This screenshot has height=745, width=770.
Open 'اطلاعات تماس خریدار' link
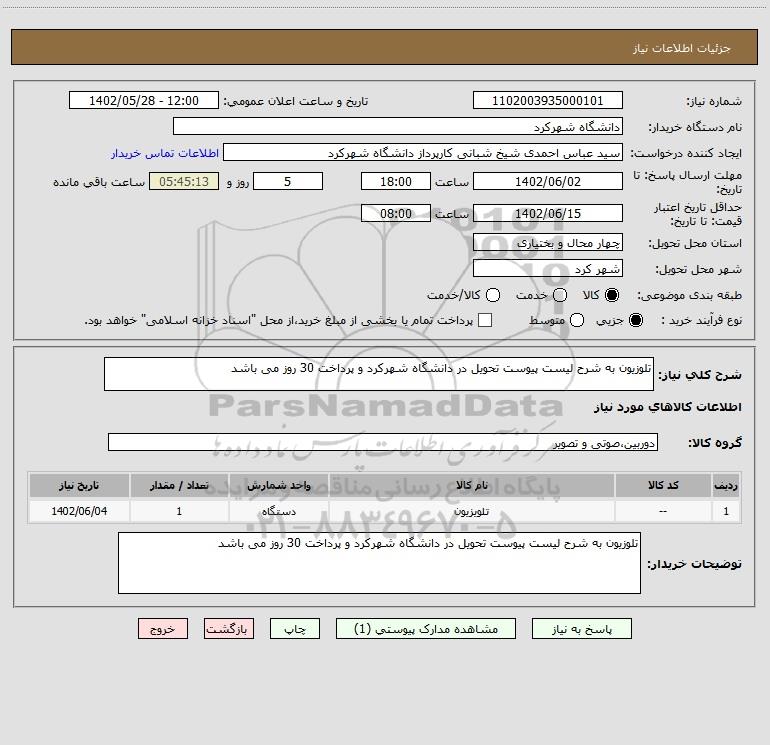165,153
